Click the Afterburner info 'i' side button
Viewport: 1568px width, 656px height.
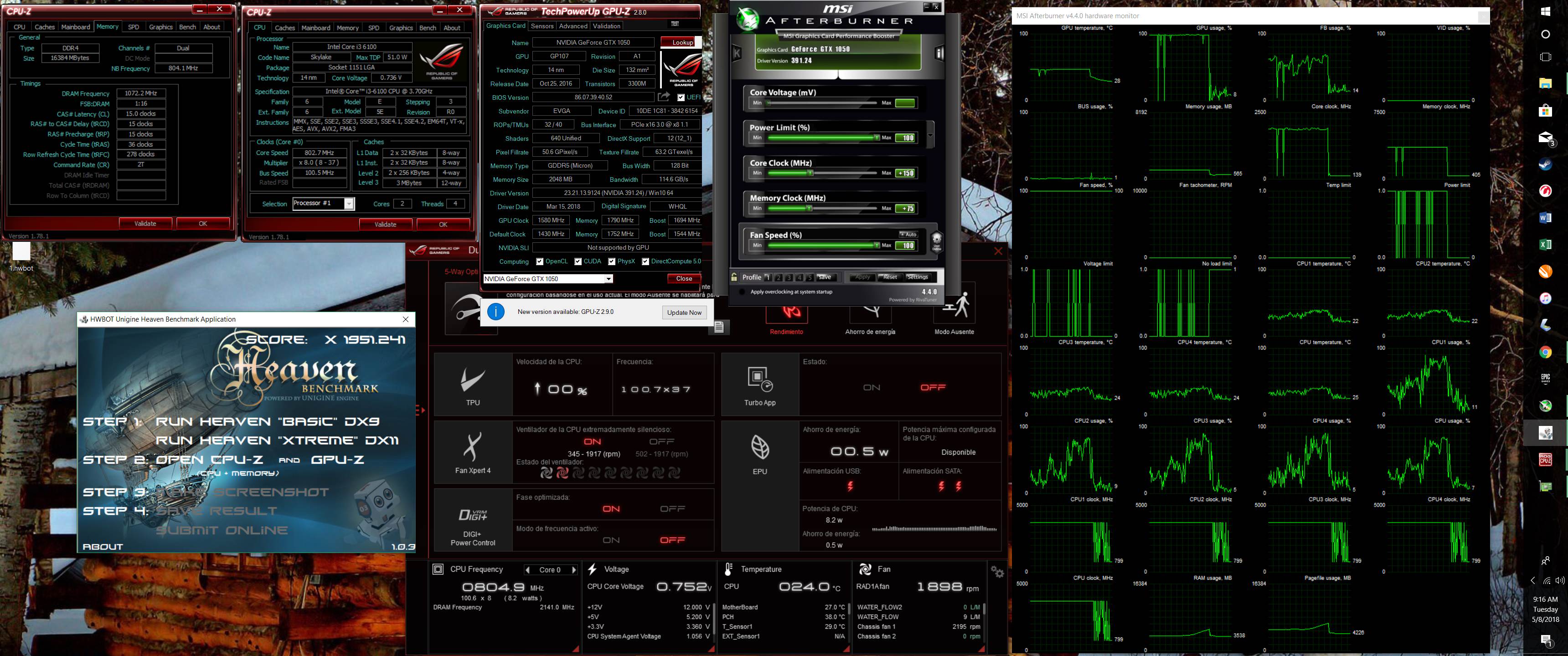[x=939, y=54]
